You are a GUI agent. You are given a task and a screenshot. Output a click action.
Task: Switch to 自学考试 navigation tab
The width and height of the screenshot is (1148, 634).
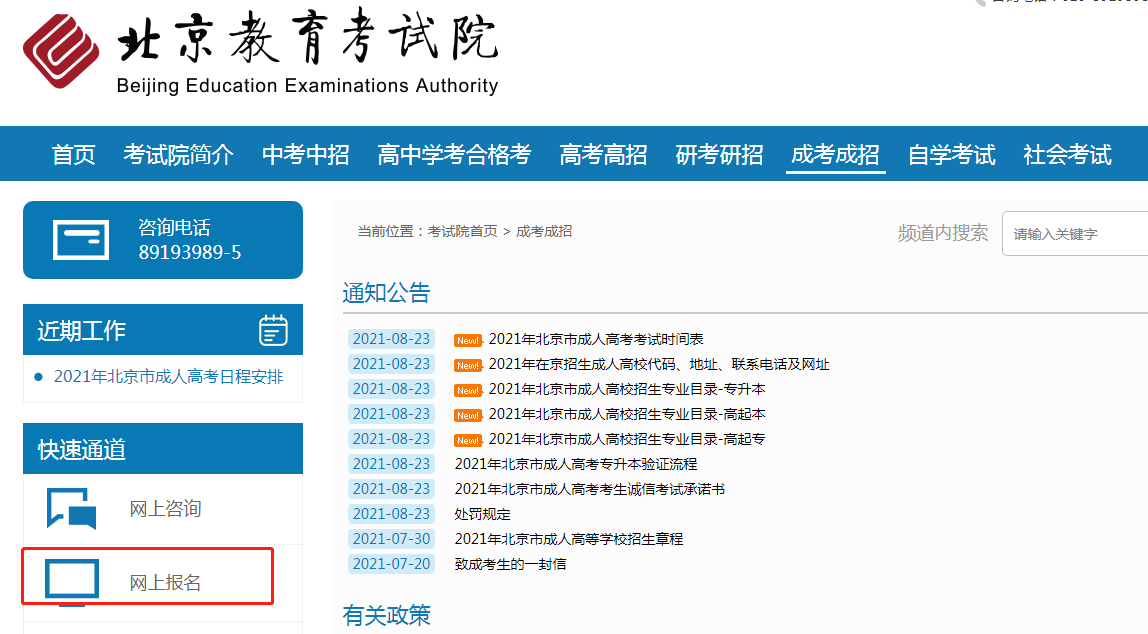[951, 155]
